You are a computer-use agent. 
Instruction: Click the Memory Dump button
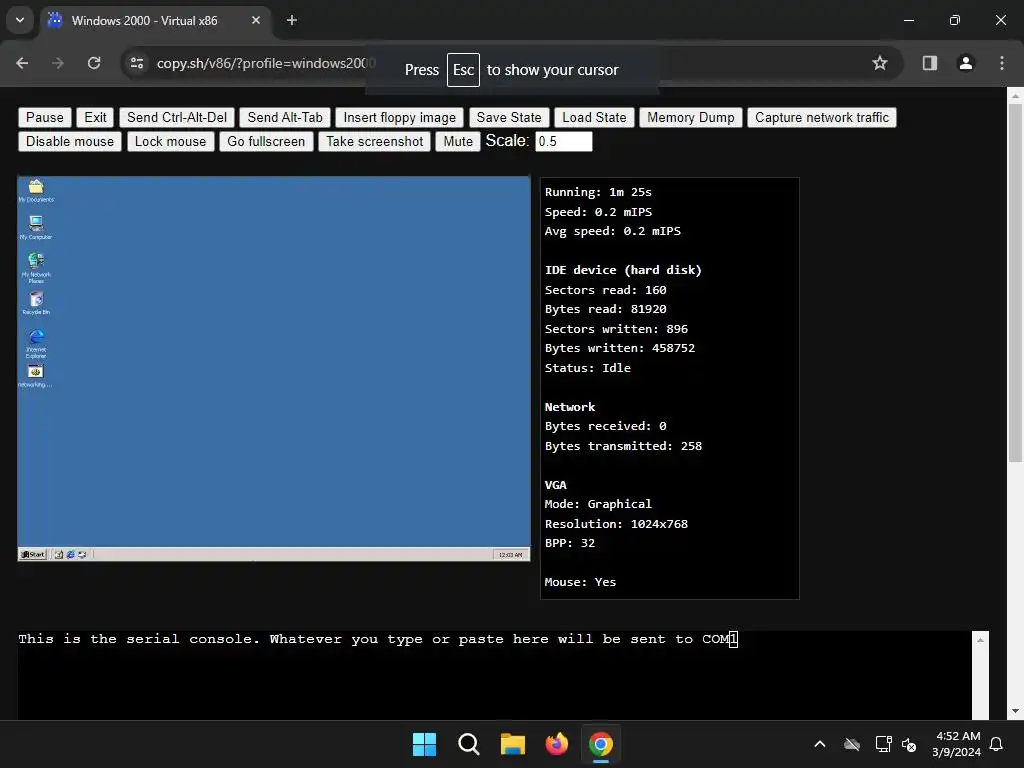[x=691, y=118]
